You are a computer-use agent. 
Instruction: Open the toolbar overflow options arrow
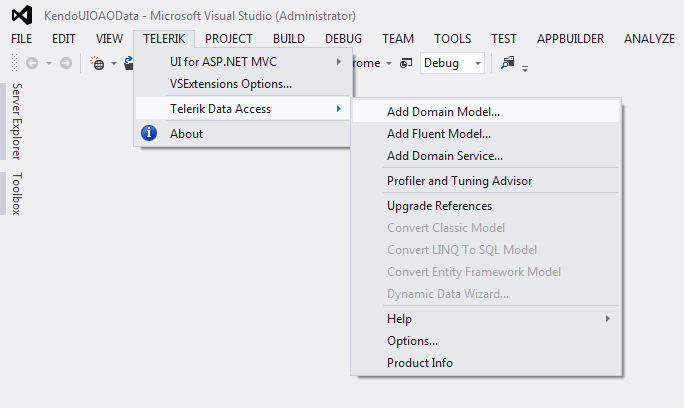[525, 68]
